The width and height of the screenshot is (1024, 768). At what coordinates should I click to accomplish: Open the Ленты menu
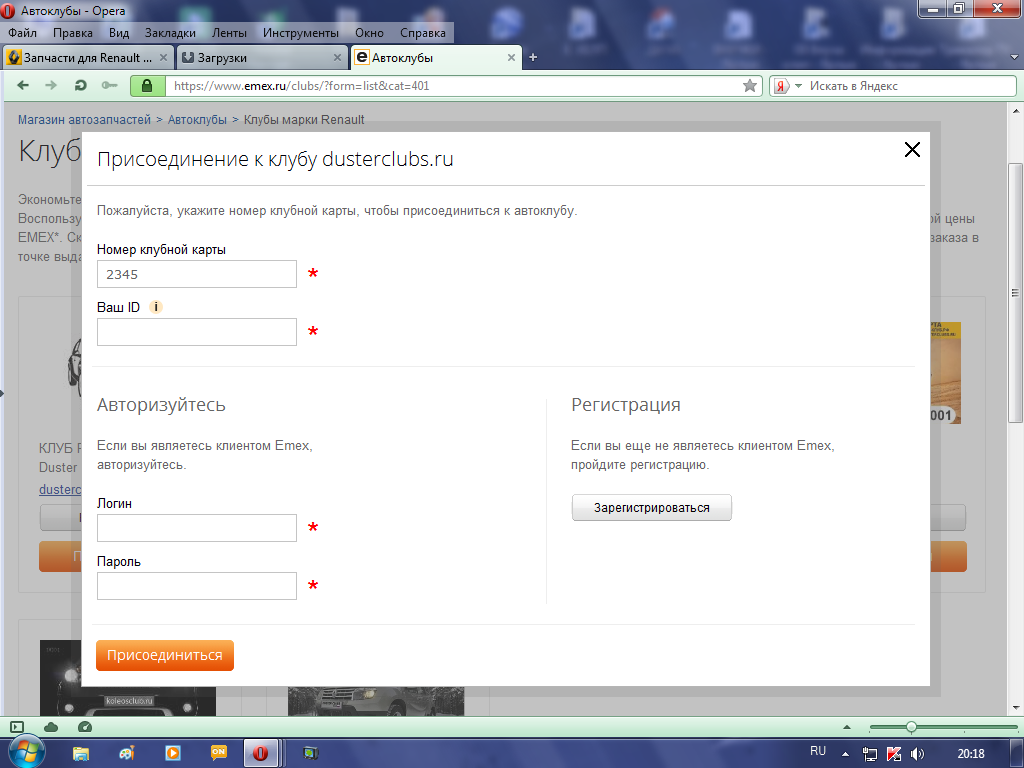(x=229, y=33)
